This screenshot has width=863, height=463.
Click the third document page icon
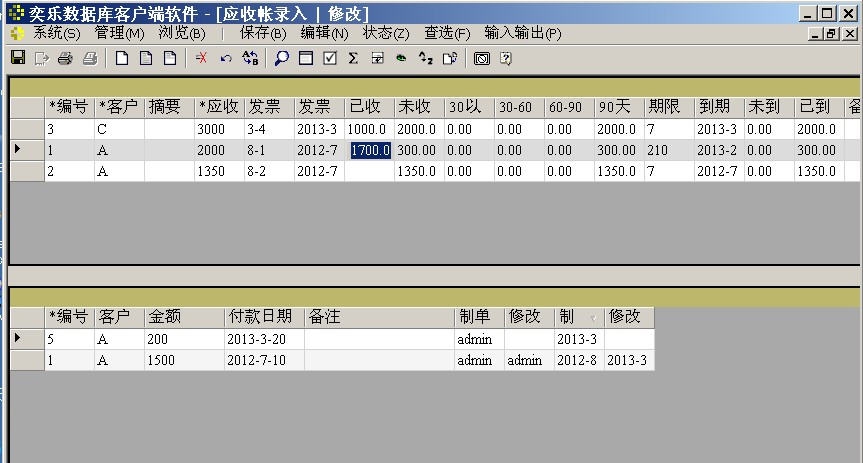tap(170, 58)
